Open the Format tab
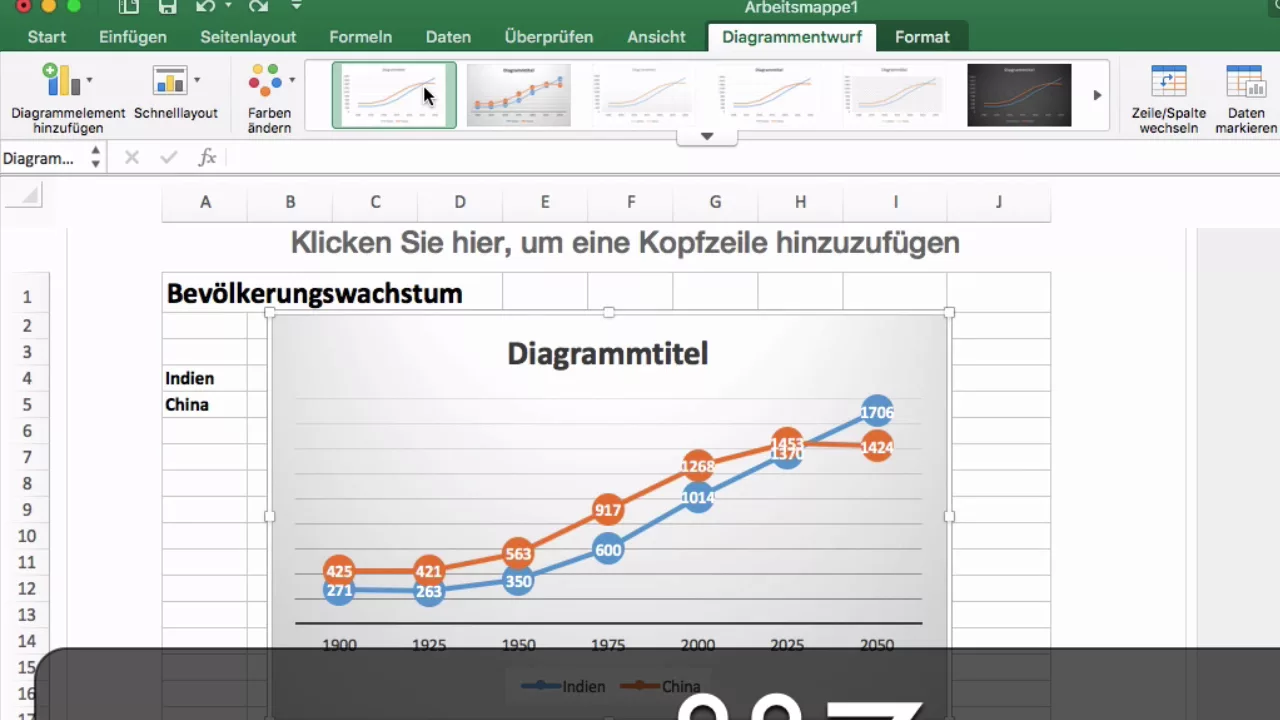This screenshot has width=1280, height=720. pyautogui.click(x=922, y=37)
